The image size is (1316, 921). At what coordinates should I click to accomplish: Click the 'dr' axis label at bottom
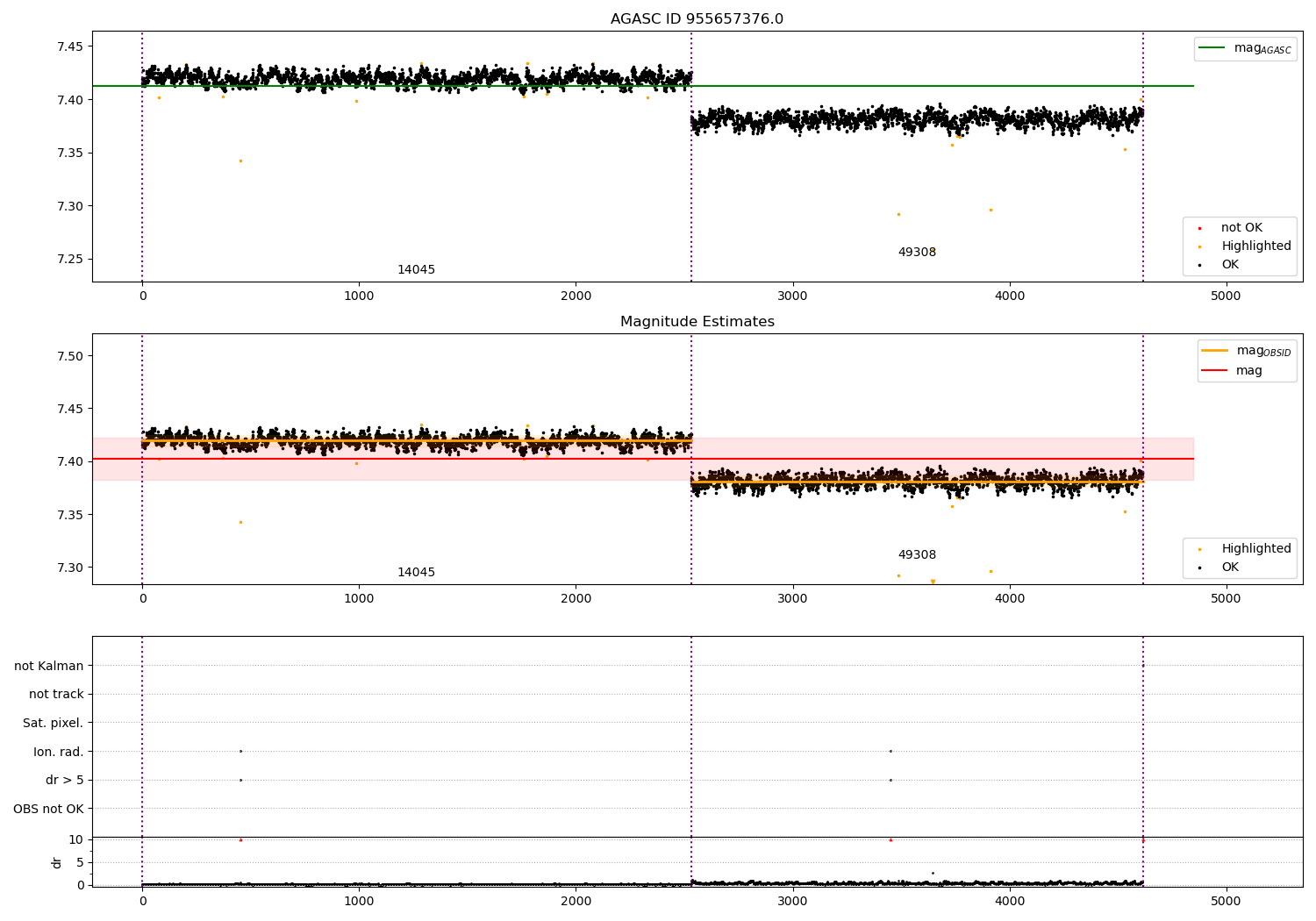(57, 862)
